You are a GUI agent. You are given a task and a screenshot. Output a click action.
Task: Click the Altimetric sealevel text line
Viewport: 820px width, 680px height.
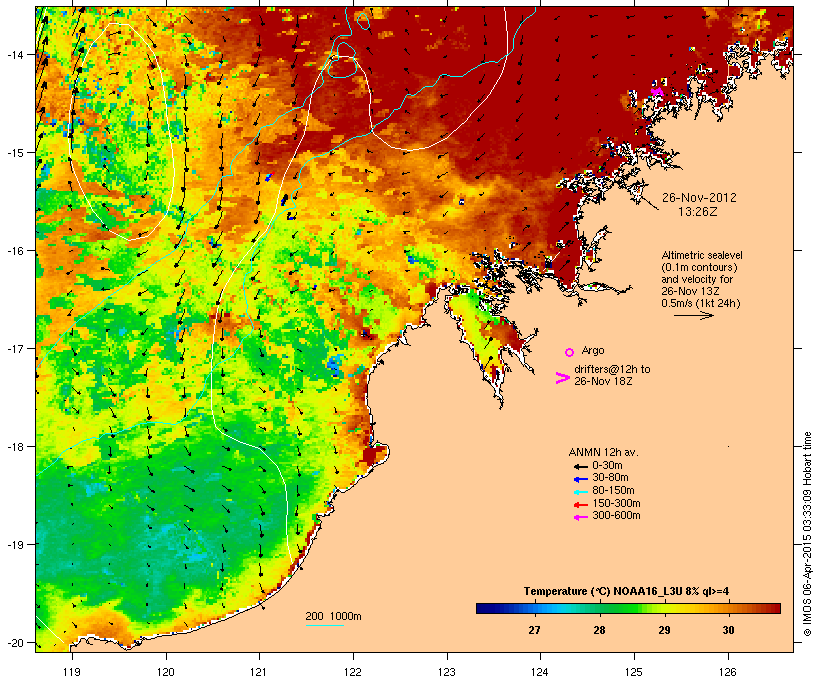click(x=702, y=255)
